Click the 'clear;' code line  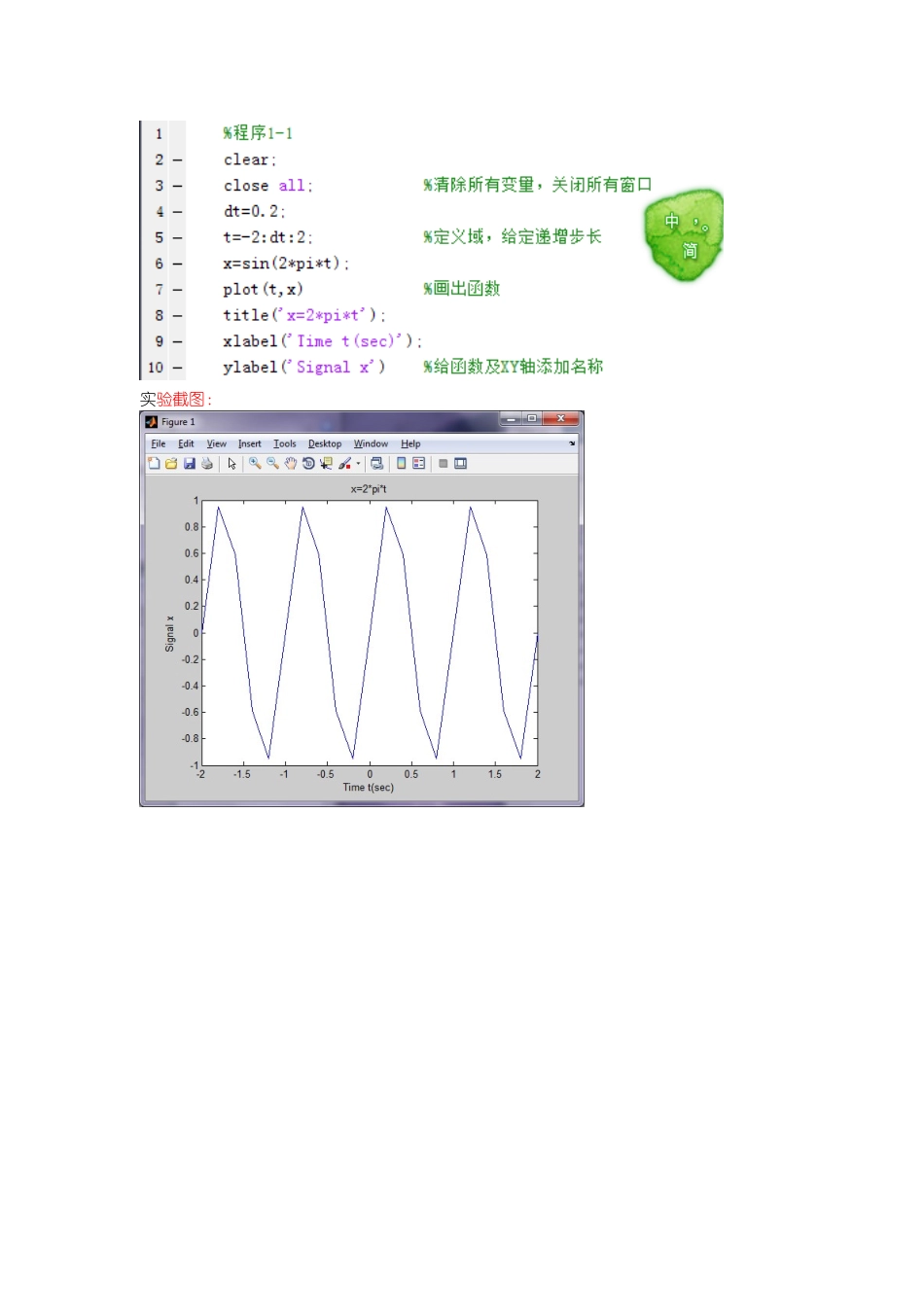(x=250, y=159)
